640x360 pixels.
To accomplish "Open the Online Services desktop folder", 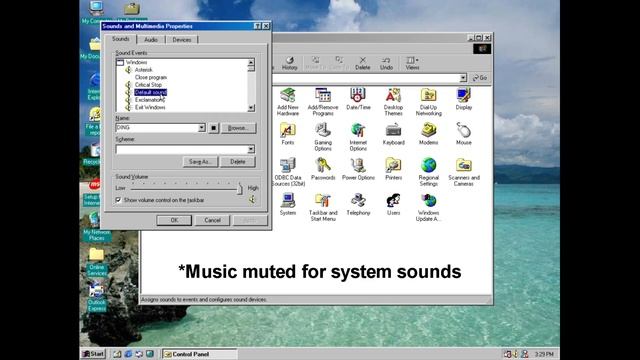I will tap(97, 262).
